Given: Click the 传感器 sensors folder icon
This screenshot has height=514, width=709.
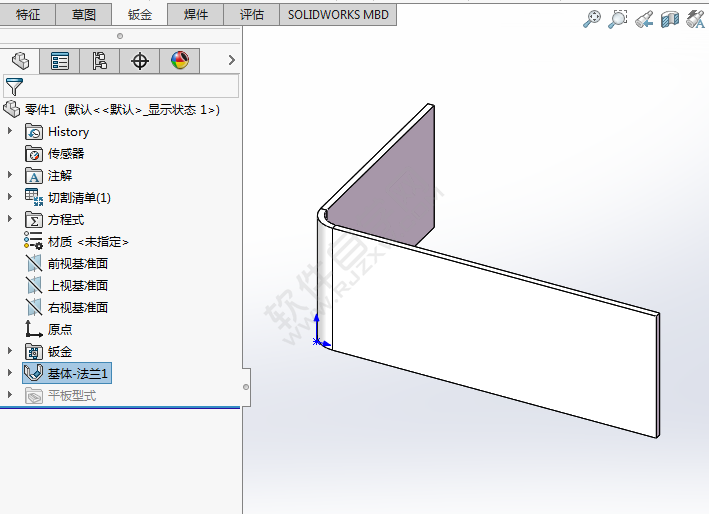Looking at the screenshot, I should 34,154.
